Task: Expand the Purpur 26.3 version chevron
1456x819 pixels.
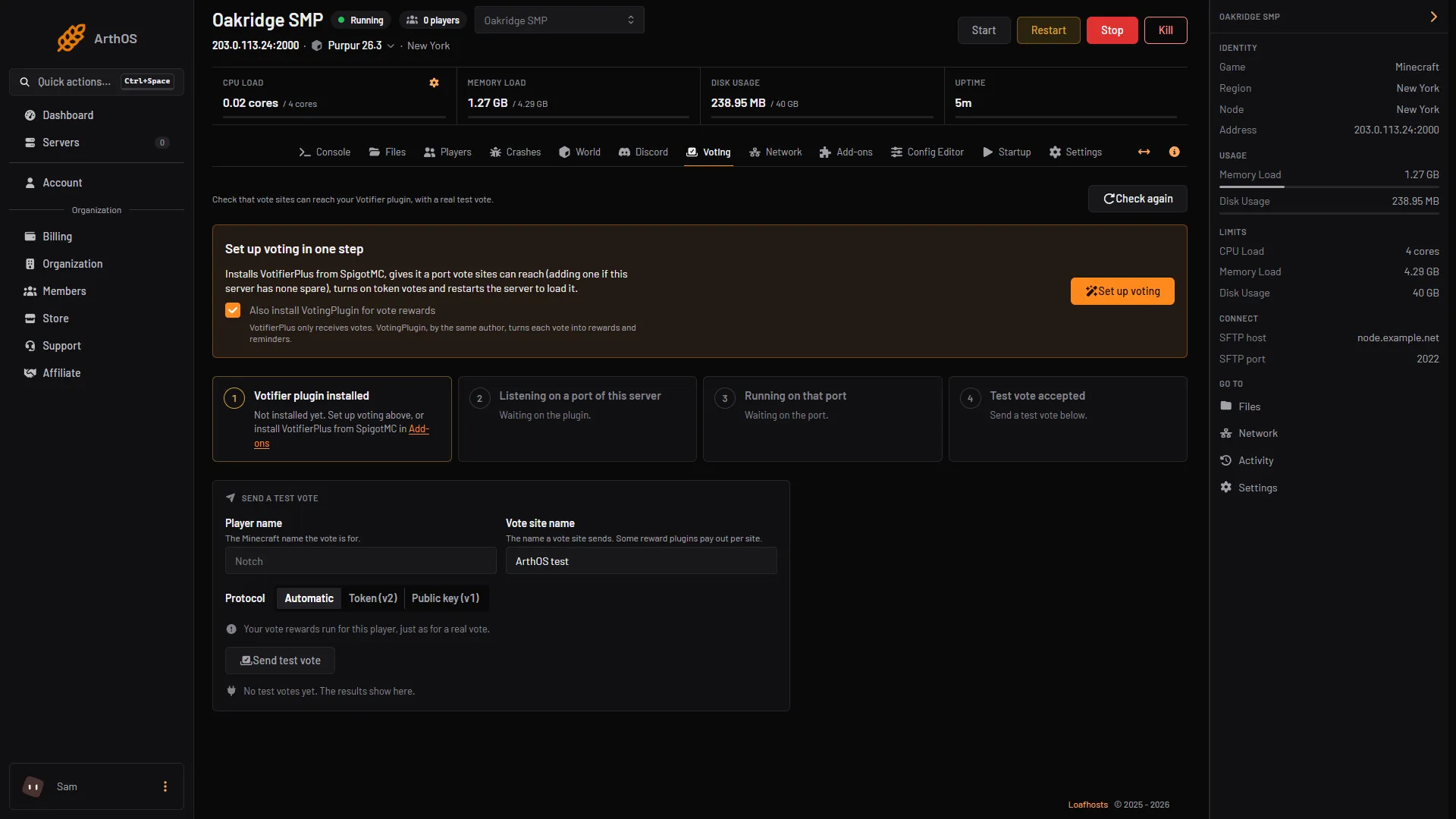Action: click(391, 46)
